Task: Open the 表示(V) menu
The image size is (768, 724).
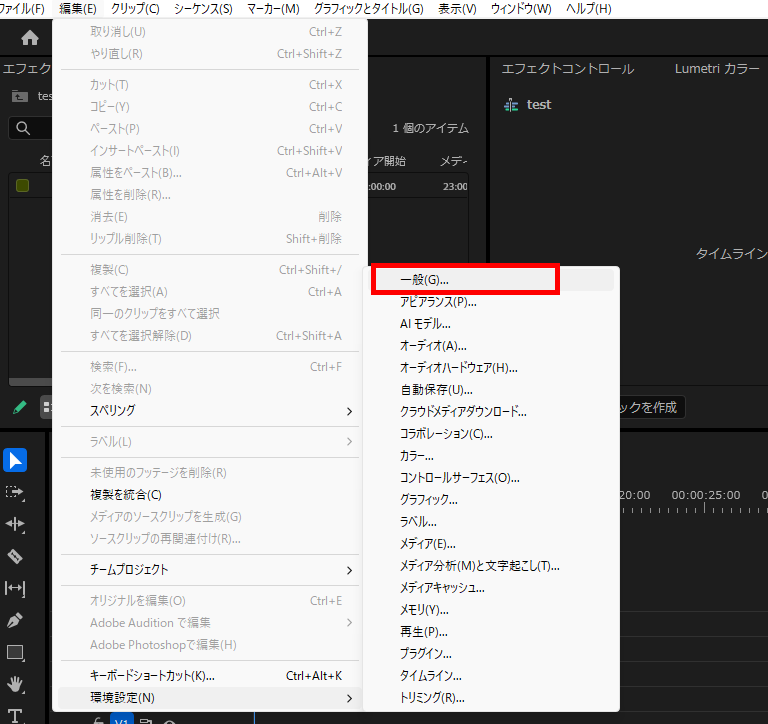Action: pos(457,9)
